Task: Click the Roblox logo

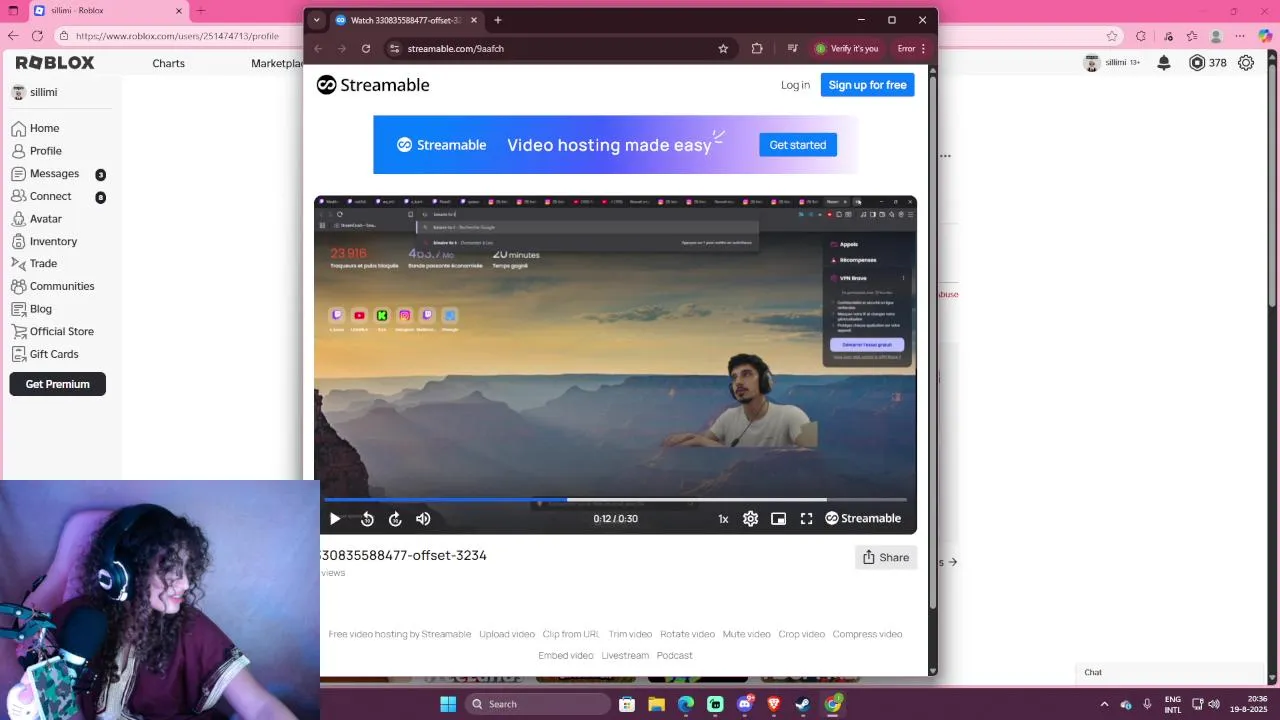Action: 55,62
